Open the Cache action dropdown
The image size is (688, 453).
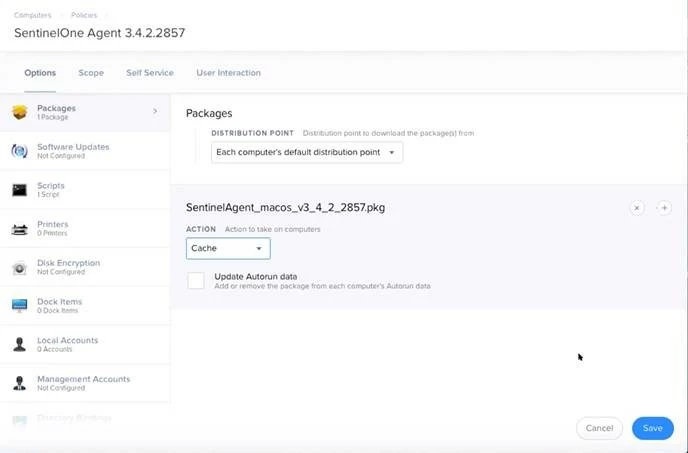pos(228,248)
